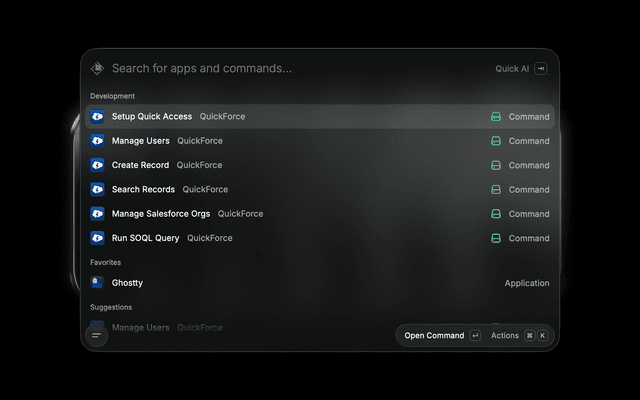Focus the Search for apps and commands field
Screen dimensions: 640x400
coord(202,68)
